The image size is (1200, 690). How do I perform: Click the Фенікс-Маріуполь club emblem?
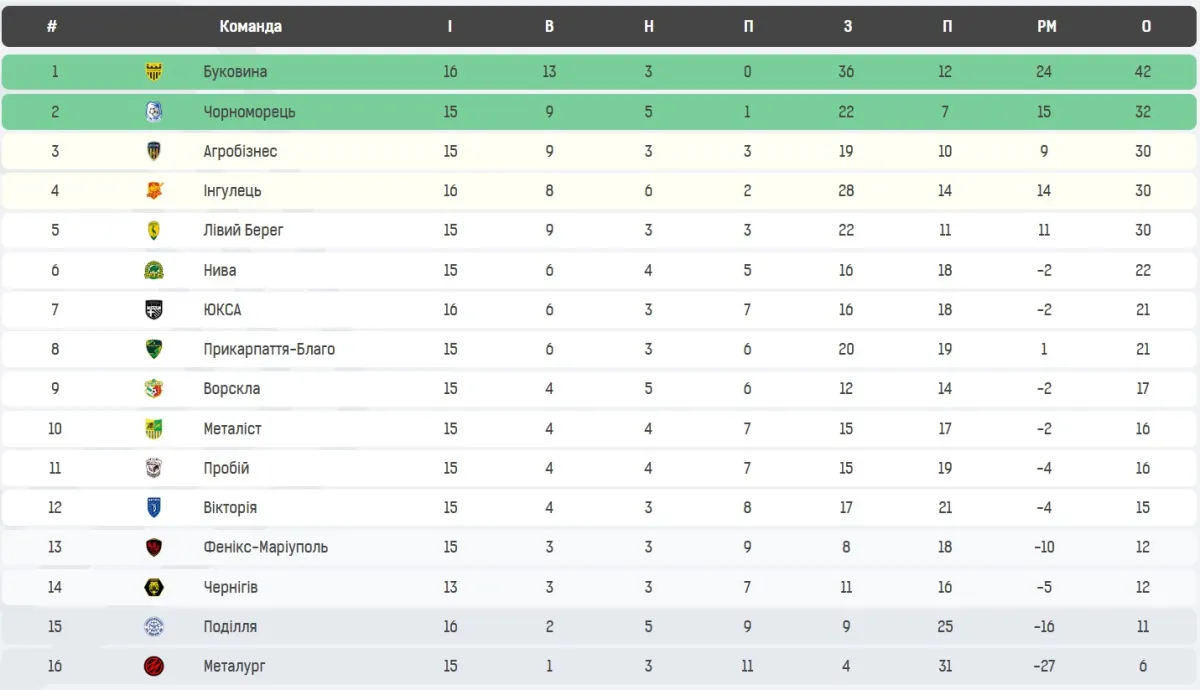pyautogui.click(x=154, y=547)
